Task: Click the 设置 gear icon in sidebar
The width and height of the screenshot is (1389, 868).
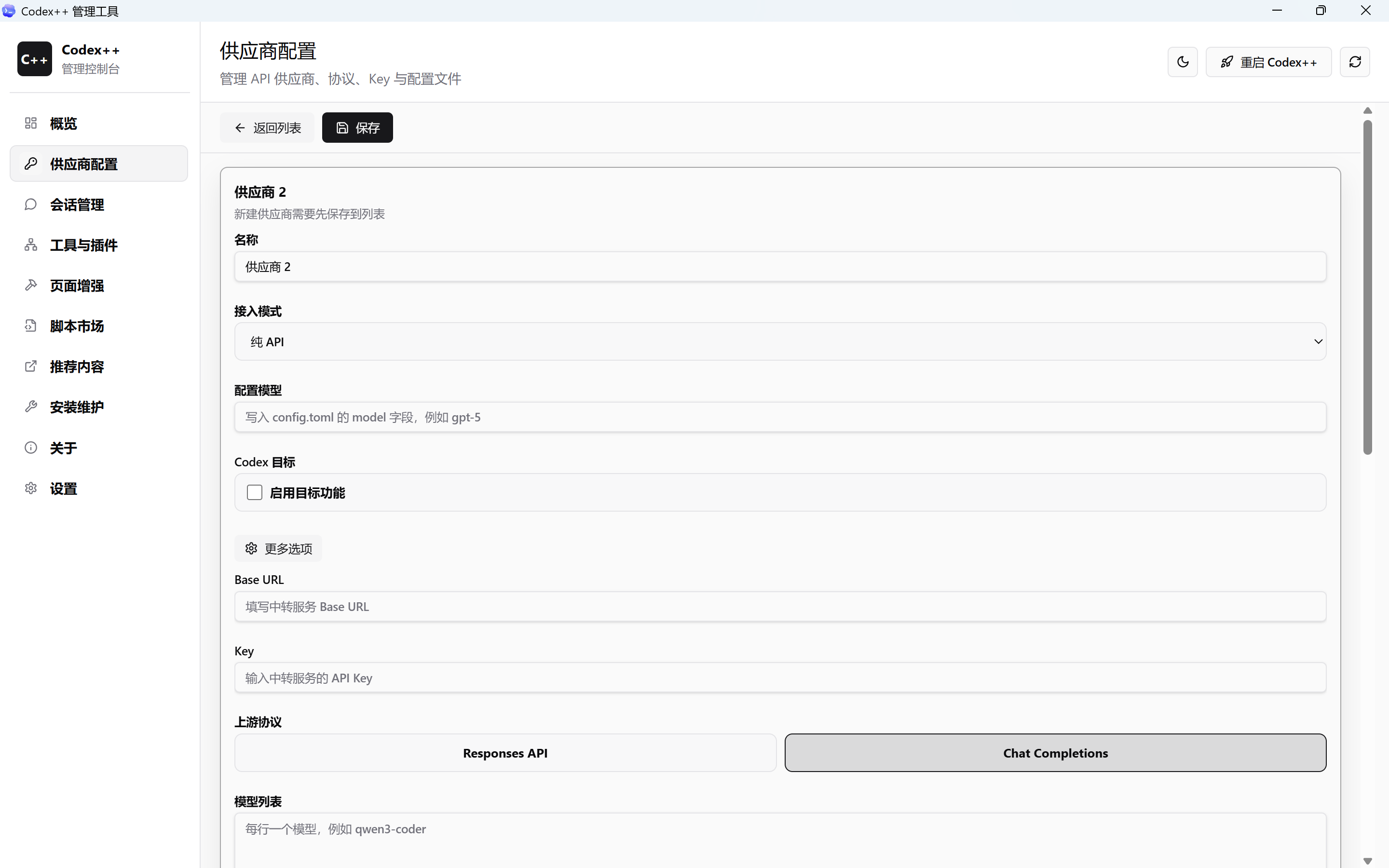Action: [31, 488]
